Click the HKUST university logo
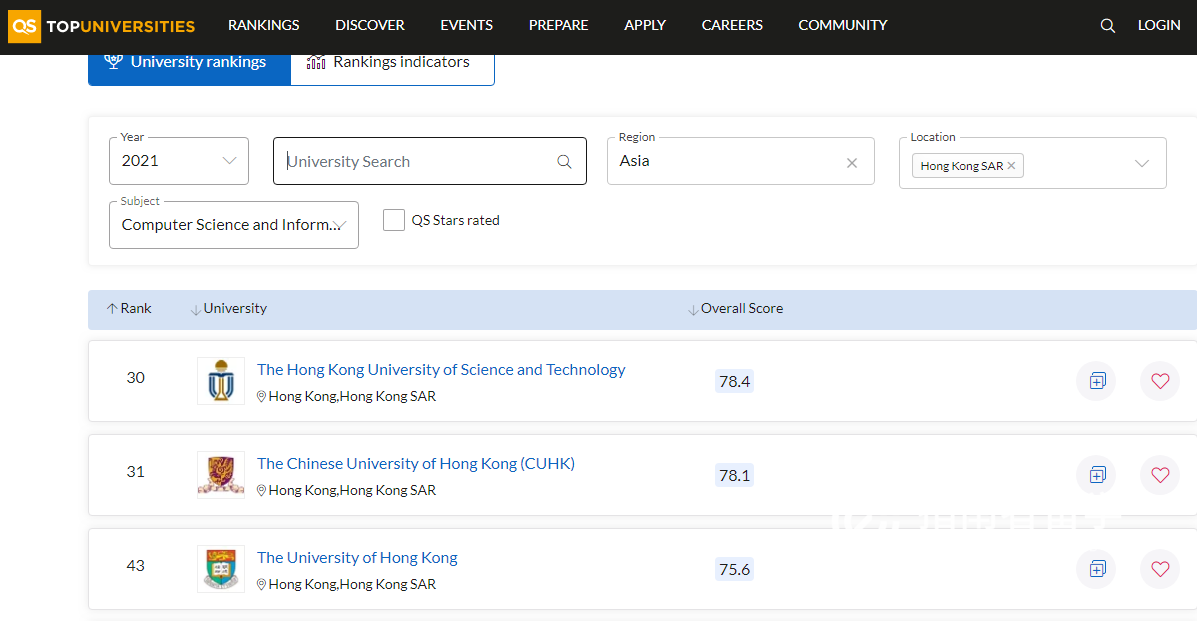The height and width of the screenshot is (621, 1197). click(x=221, y=380)
